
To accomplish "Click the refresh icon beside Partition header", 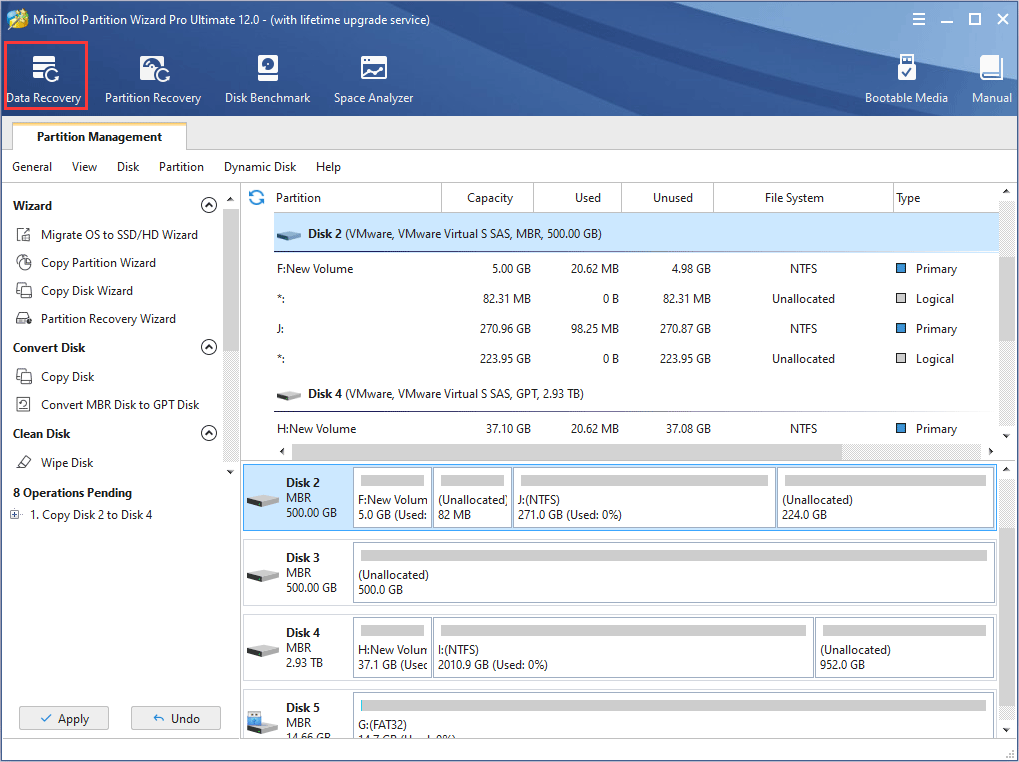I will [x=257, y=198].
